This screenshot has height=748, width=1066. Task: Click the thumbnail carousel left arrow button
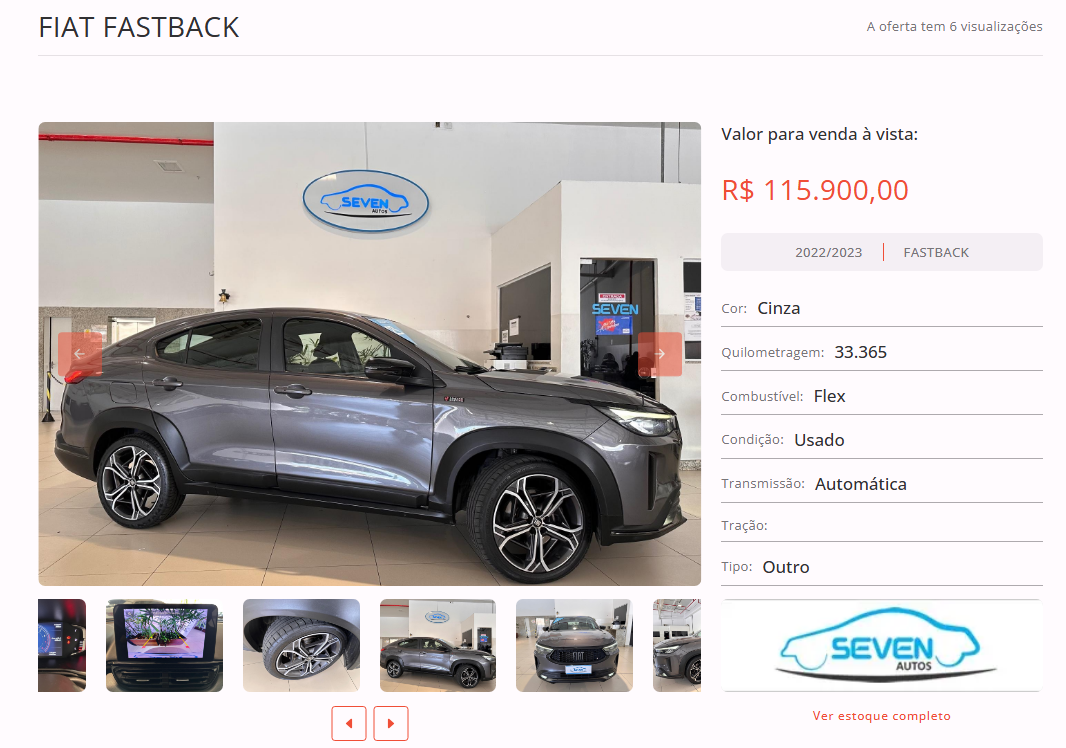coord(349,723)
